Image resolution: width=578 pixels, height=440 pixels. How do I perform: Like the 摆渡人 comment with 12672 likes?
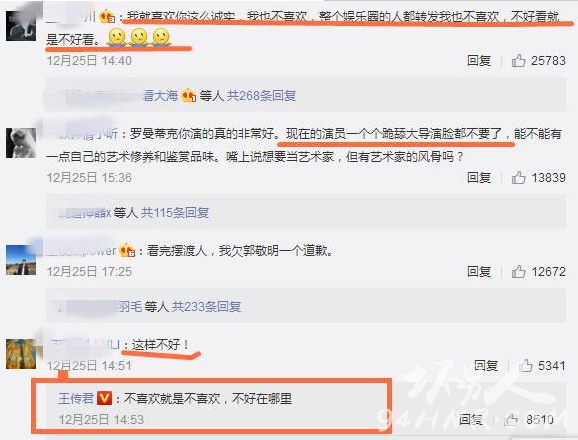pos(518,272)
